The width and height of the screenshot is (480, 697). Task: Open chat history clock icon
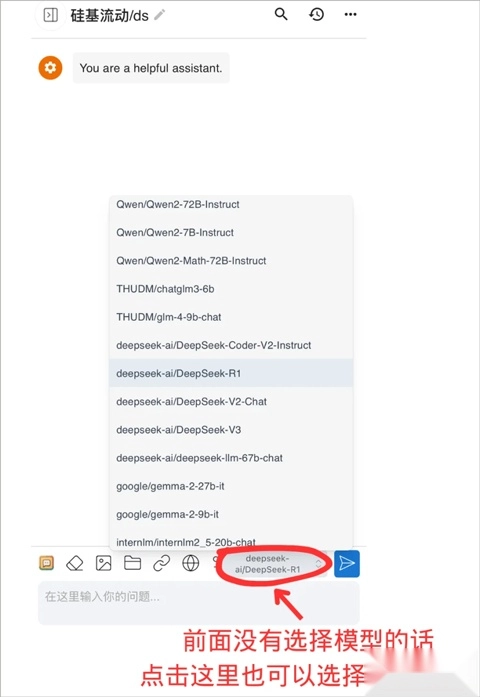click(316, 14)
